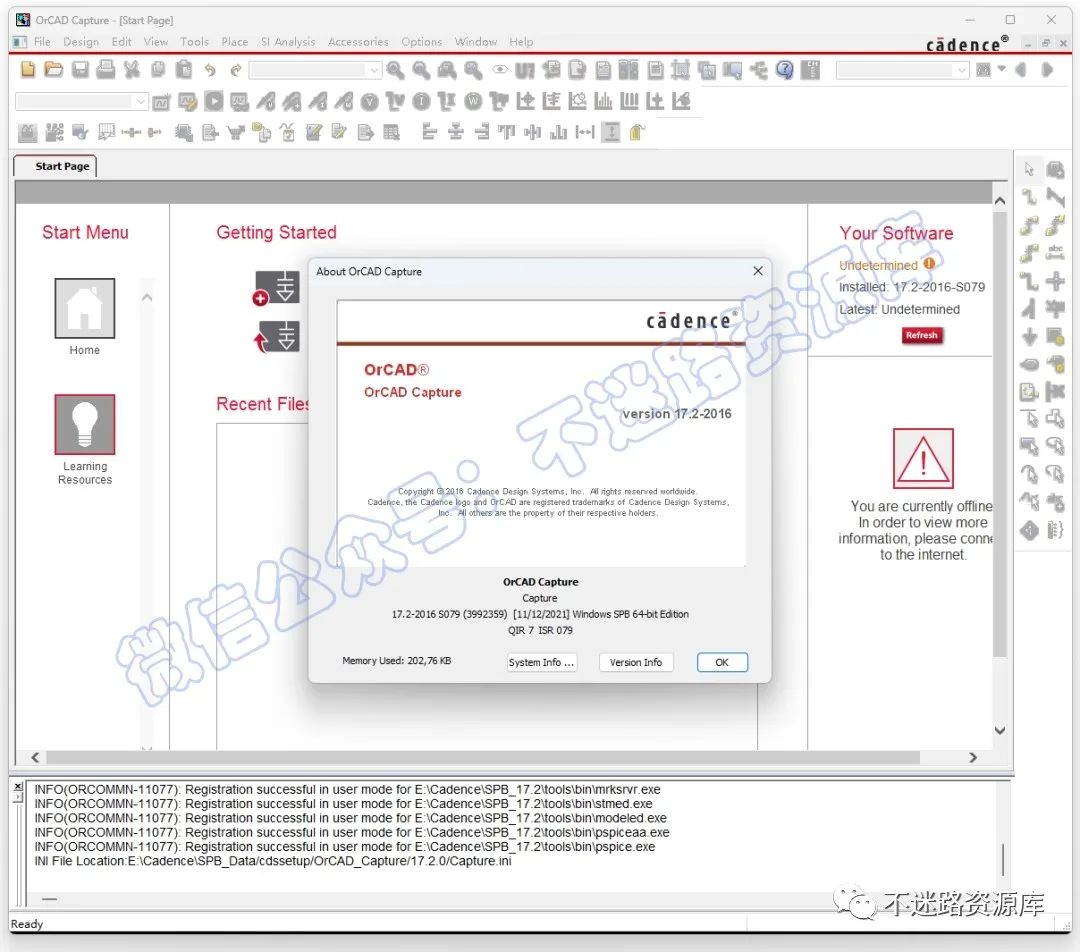Click the 'QIR 7 ISR 079' text

click(540, 630)
